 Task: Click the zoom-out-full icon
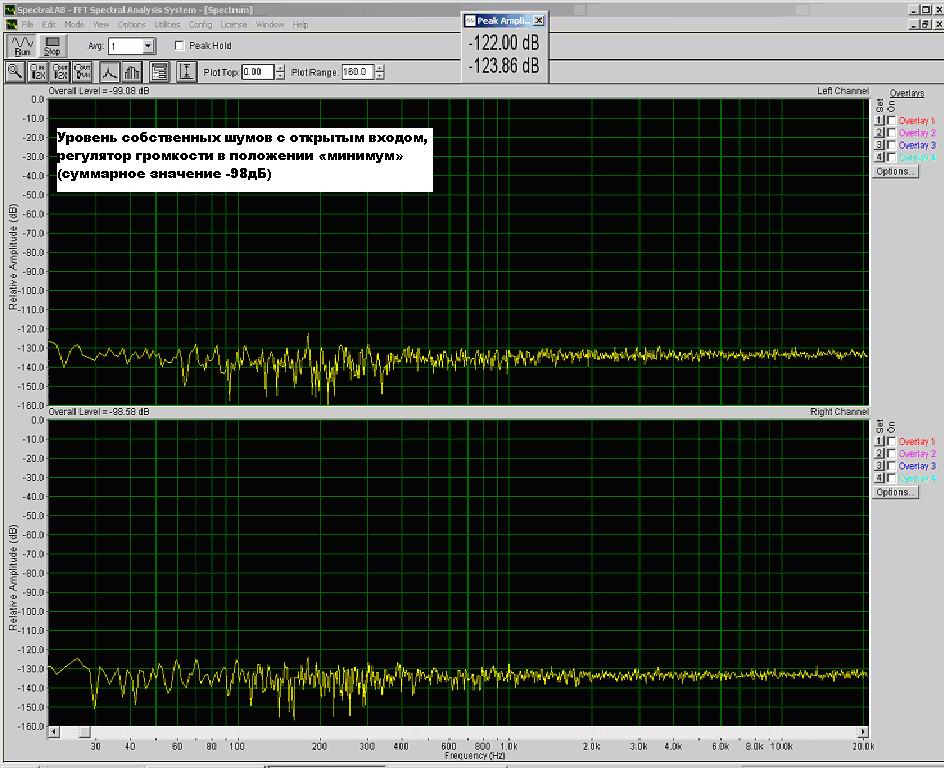pos(82,72)
